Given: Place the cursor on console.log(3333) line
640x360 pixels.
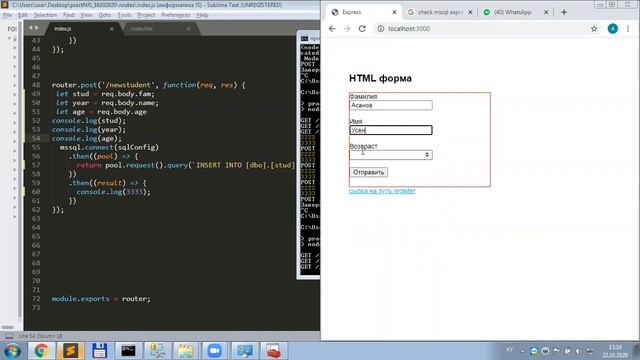Looking at the screenshot, I should [x=113, y=192].
